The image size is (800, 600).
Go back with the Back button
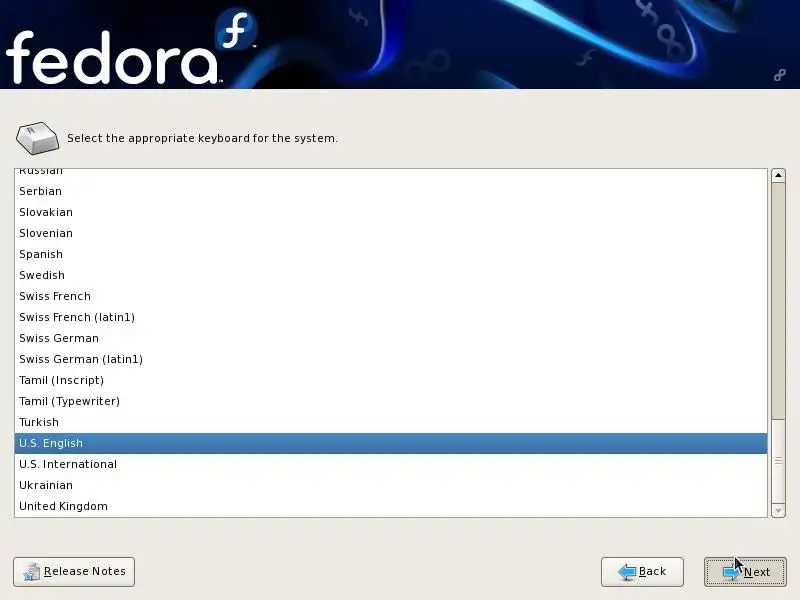pyautogui.click(x=642, y=572)
